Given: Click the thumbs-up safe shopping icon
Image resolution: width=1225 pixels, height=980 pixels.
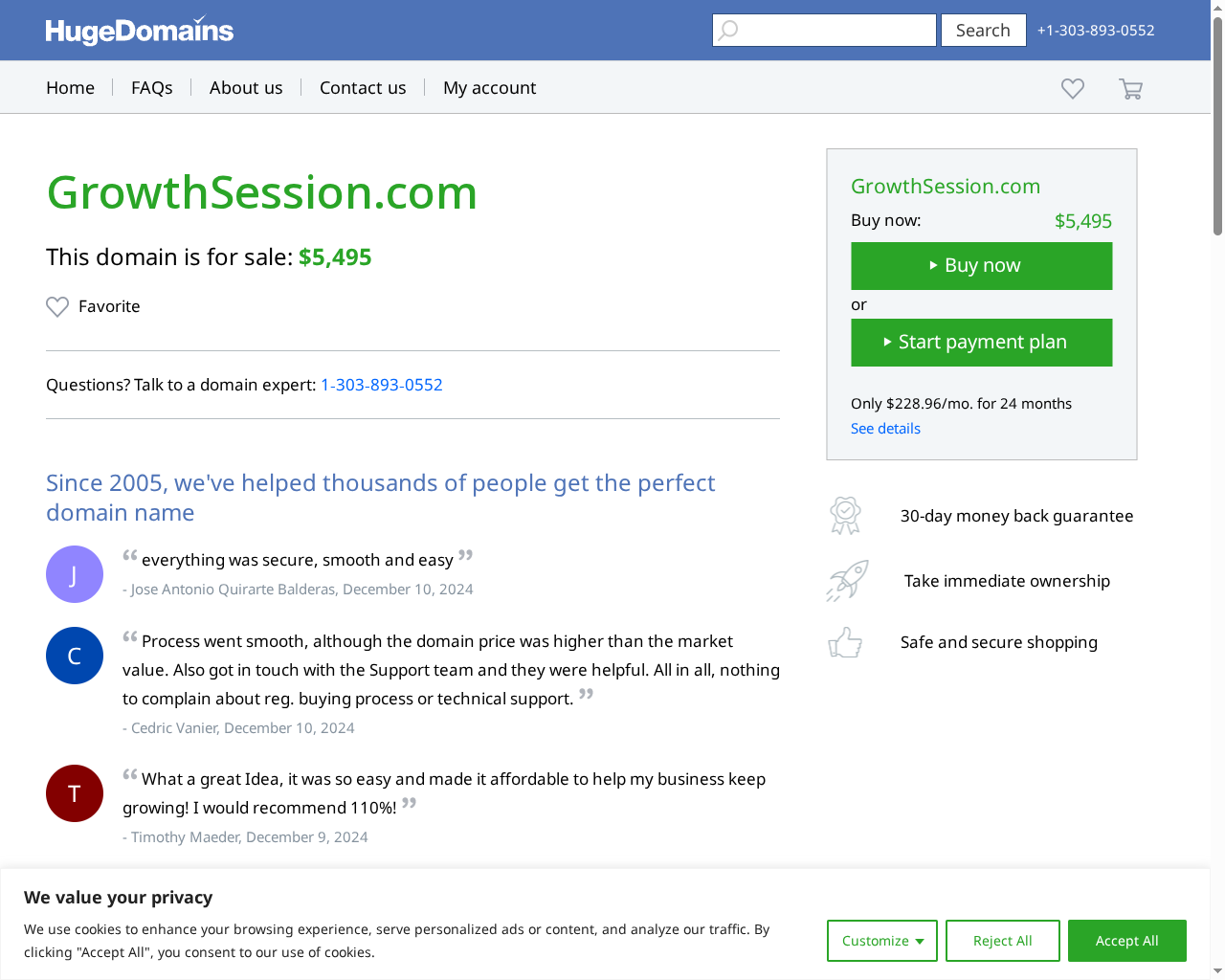Looking at the screenshot, I should 845,642.
